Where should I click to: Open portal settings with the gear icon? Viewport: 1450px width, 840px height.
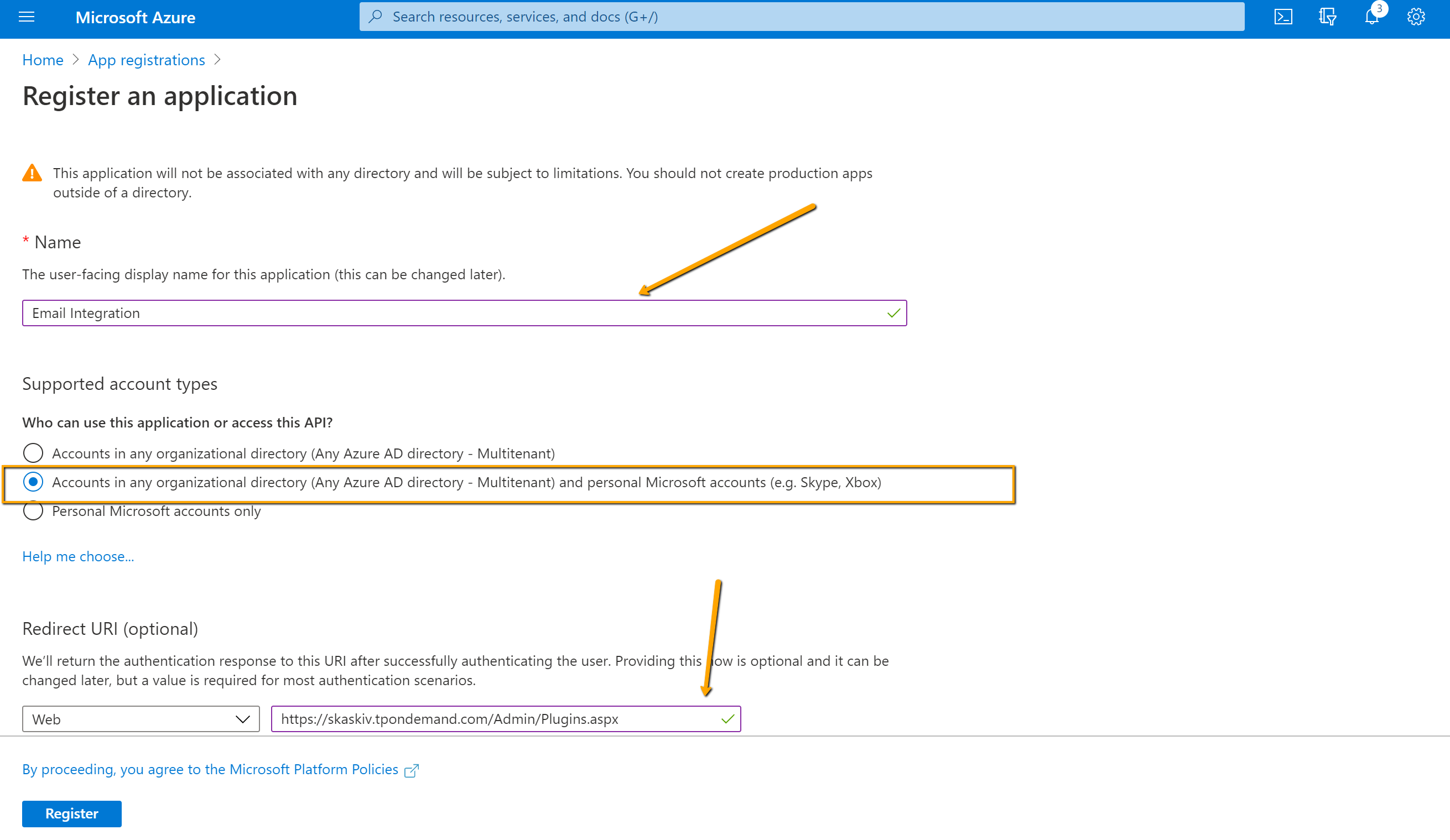point(1416,17)
